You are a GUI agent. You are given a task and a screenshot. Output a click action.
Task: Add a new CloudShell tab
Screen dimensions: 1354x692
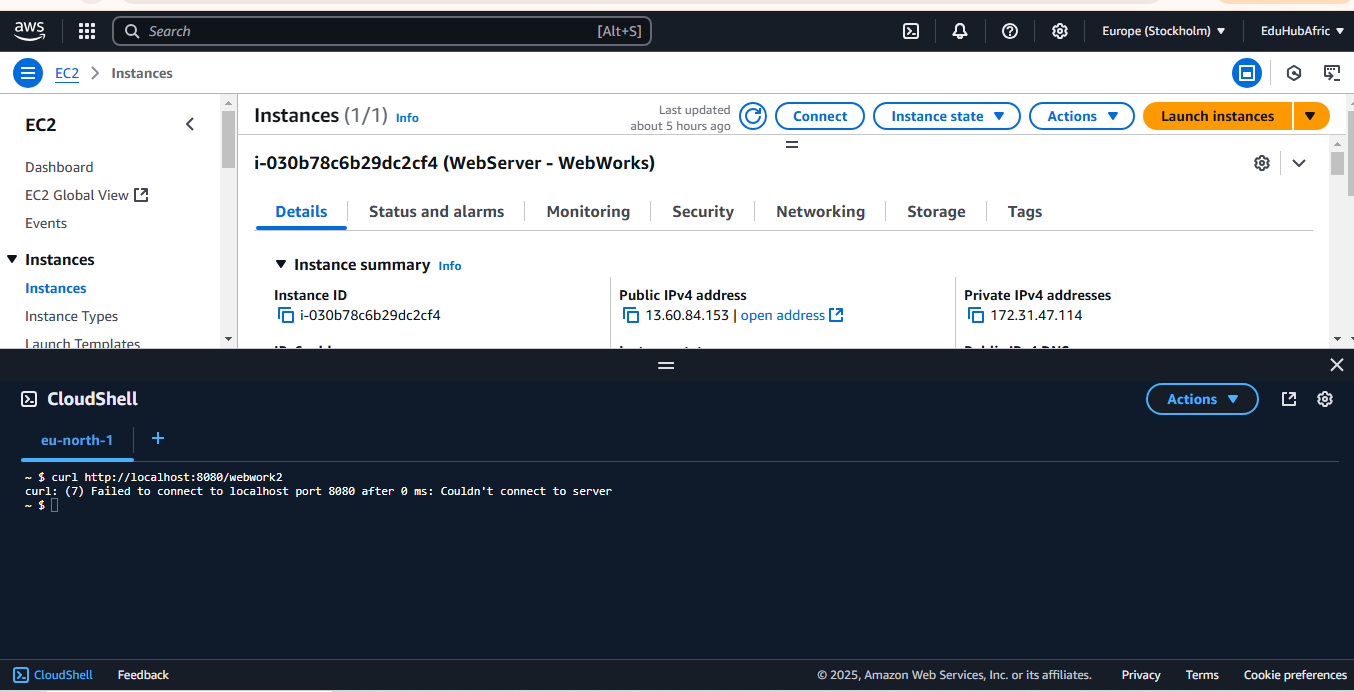[x=157, y=439]
